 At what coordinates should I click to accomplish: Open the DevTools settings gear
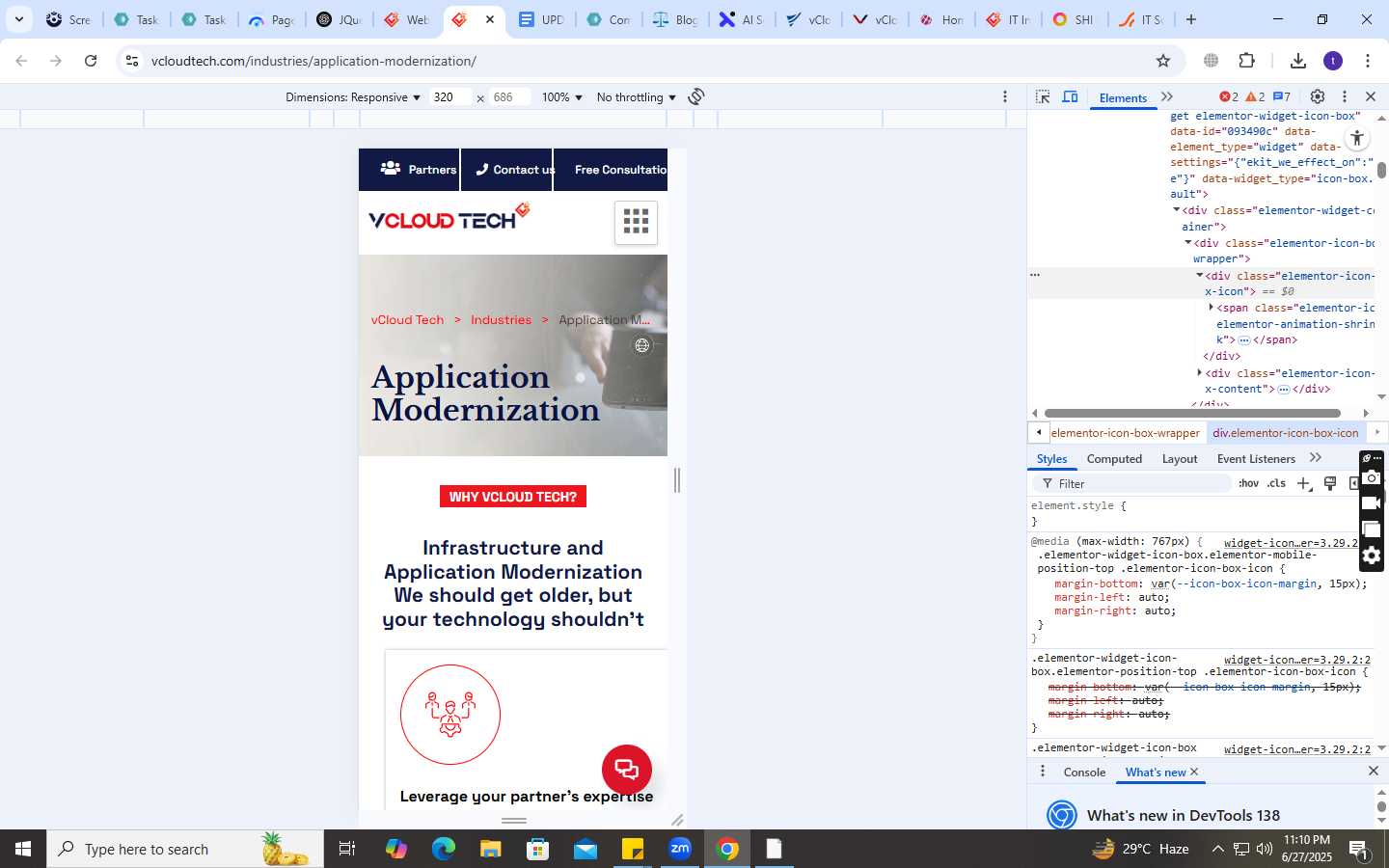coord(1318,96)
